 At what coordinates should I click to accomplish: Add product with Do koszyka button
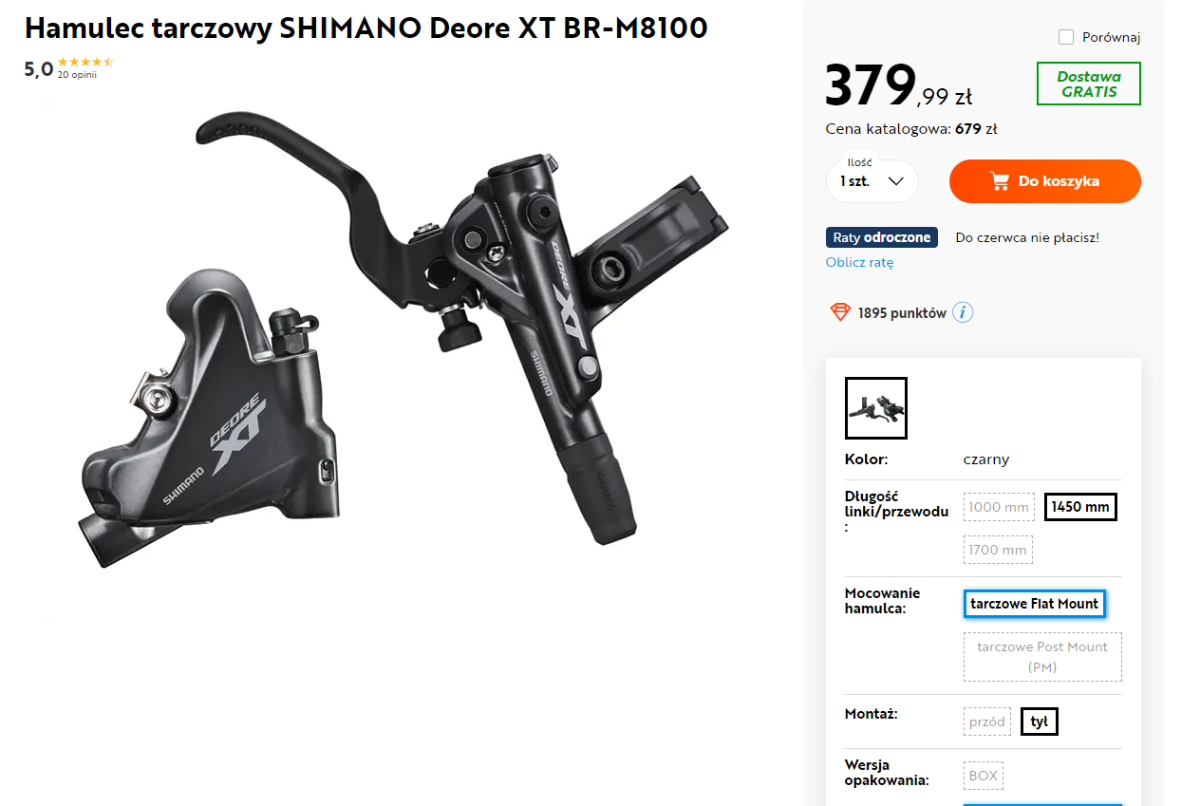[x=1045, y=181]
